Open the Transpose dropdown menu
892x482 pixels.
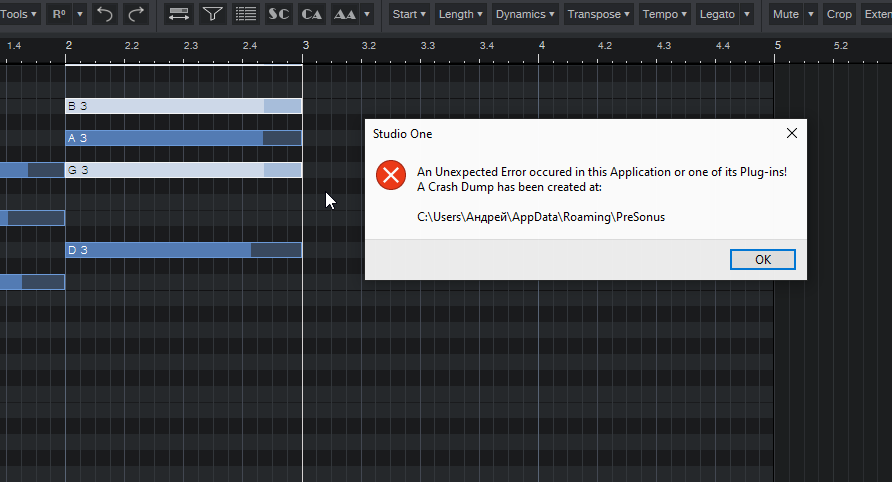click(598, 14)
